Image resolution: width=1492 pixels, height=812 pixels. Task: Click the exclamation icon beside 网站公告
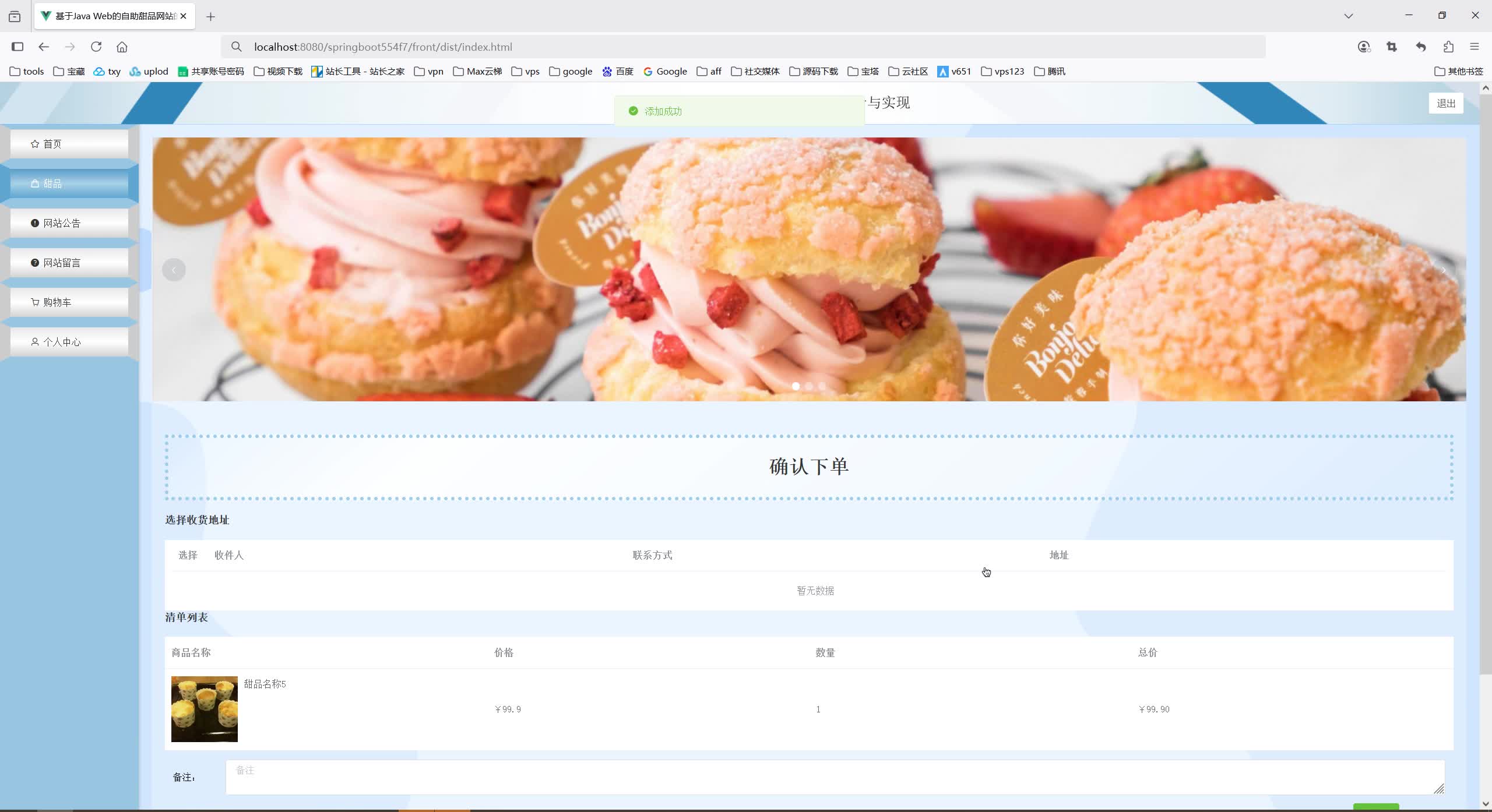click(x=34, y=223)
